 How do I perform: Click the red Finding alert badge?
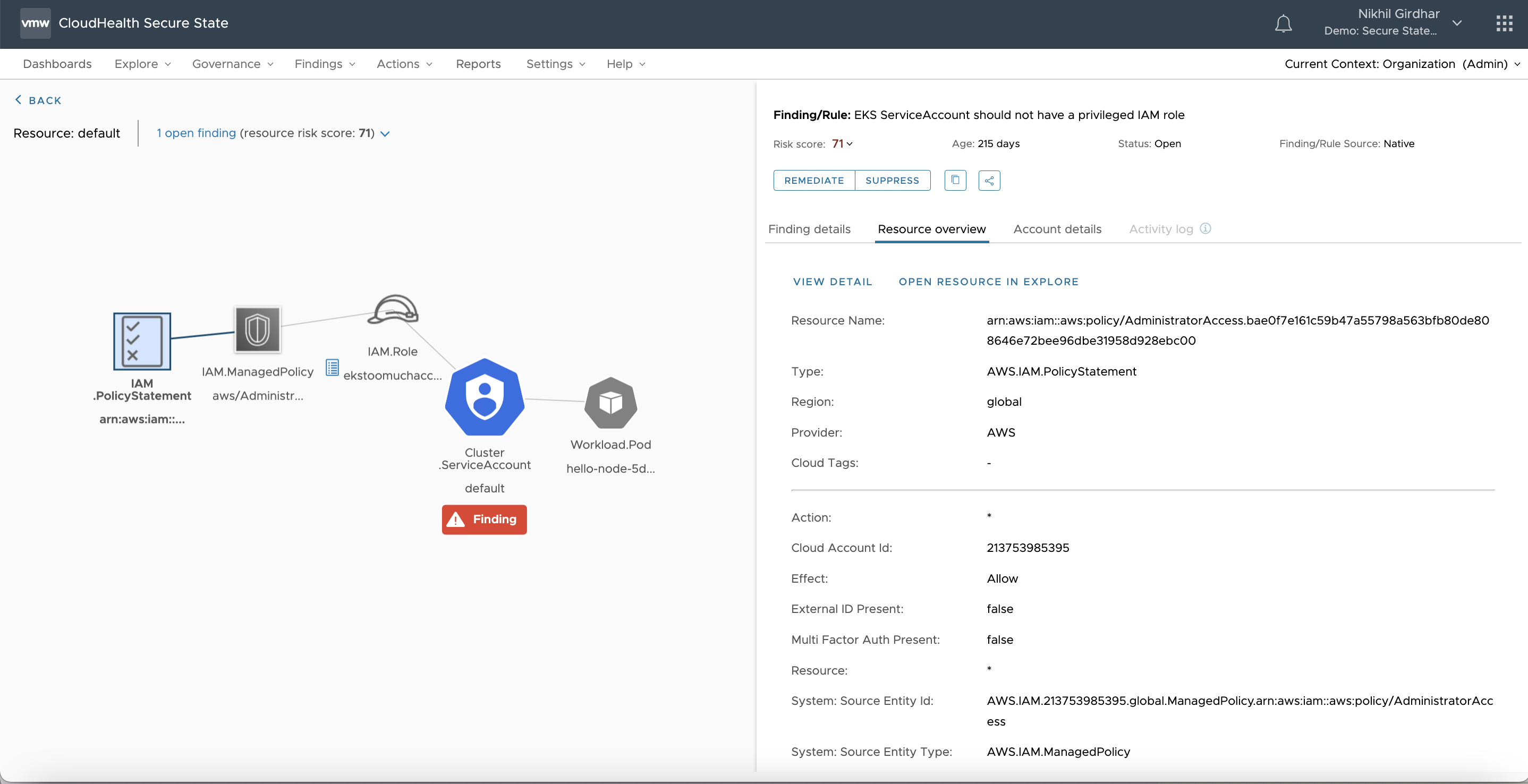click(484, 519)
